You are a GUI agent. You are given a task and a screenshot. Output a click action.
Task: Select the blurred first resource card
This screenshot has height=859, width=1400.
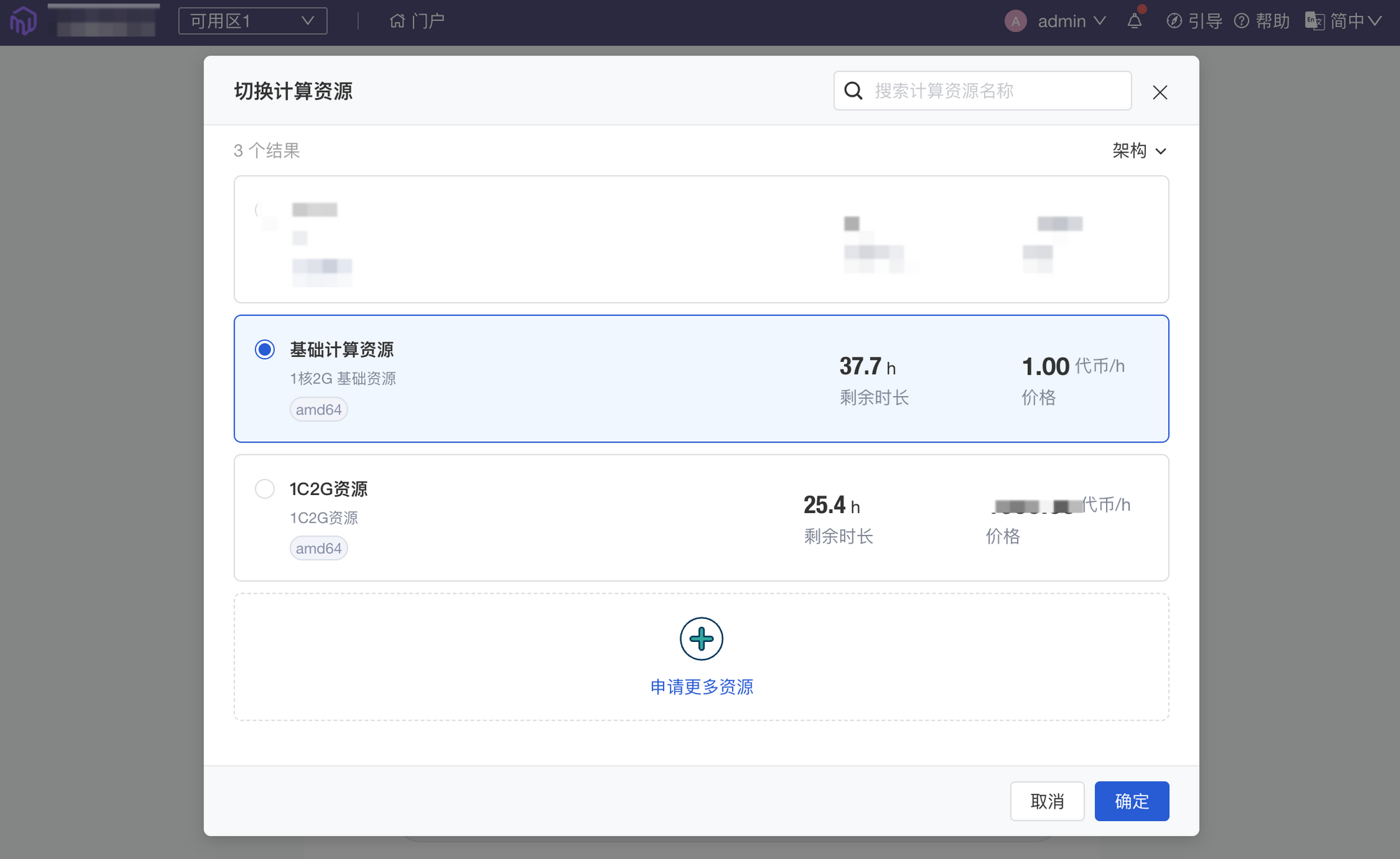point(701,239)
